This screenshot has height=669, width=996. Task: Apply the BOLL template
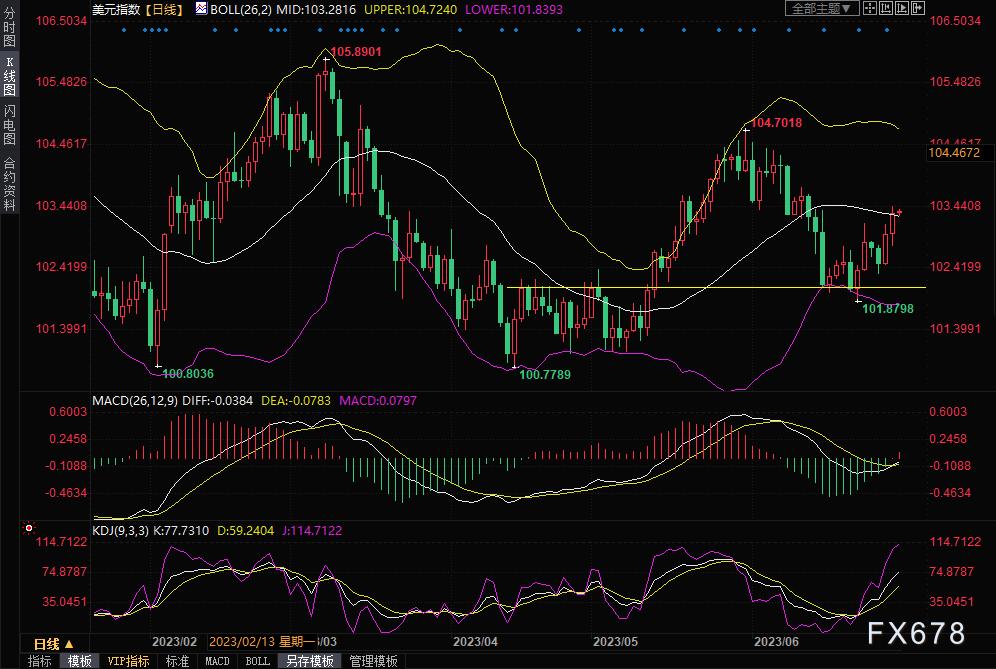257,661
